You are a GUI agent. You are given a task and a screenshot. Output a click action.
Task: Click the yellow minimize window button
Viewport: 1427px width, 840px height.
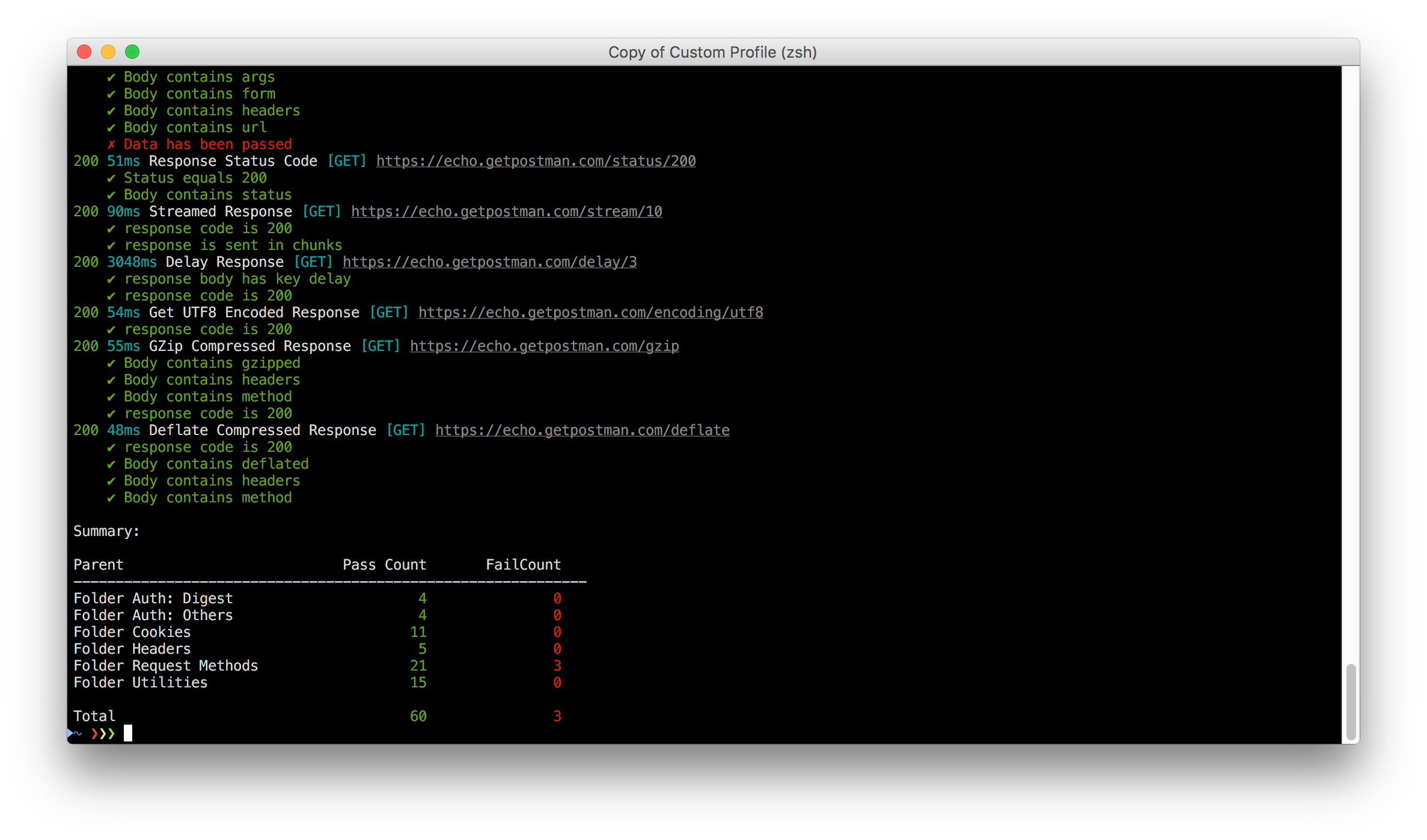[x=108, y=52]
